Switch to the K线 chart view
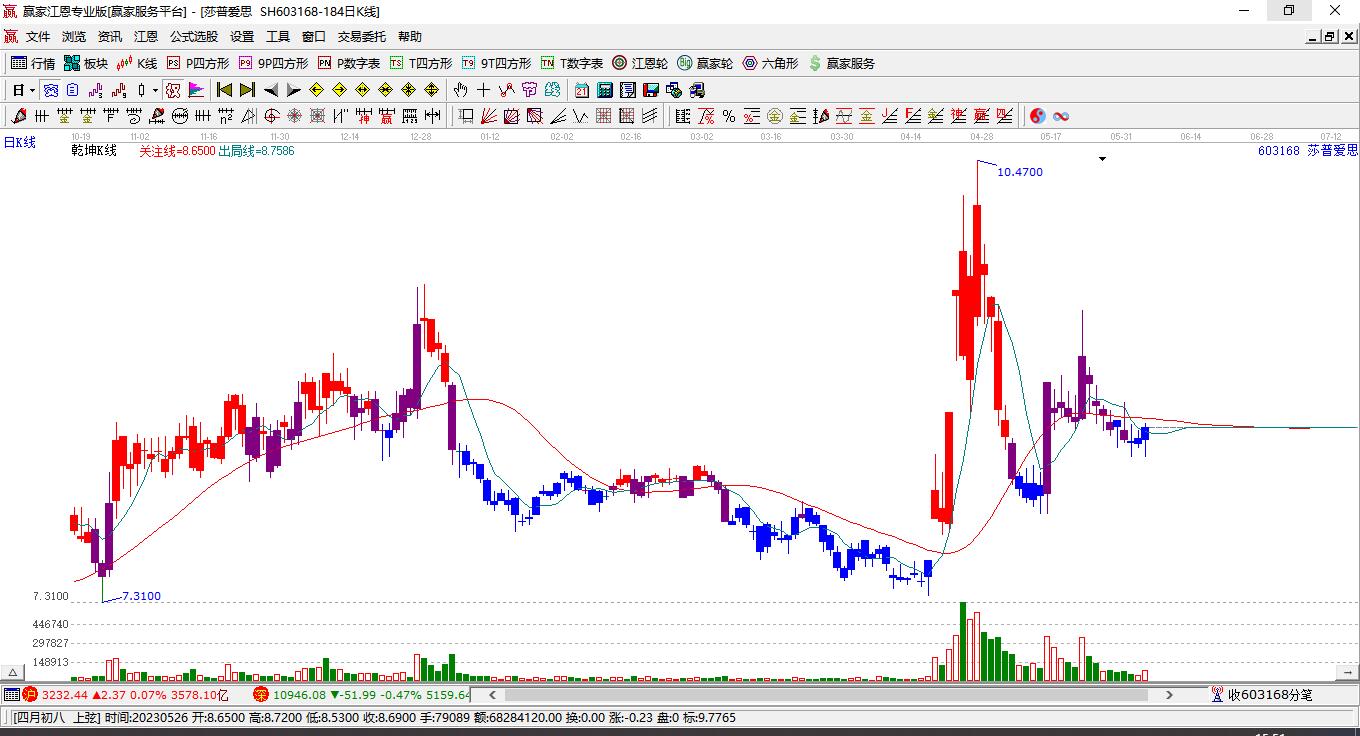 pyautogui.click(x=137, y=63)
